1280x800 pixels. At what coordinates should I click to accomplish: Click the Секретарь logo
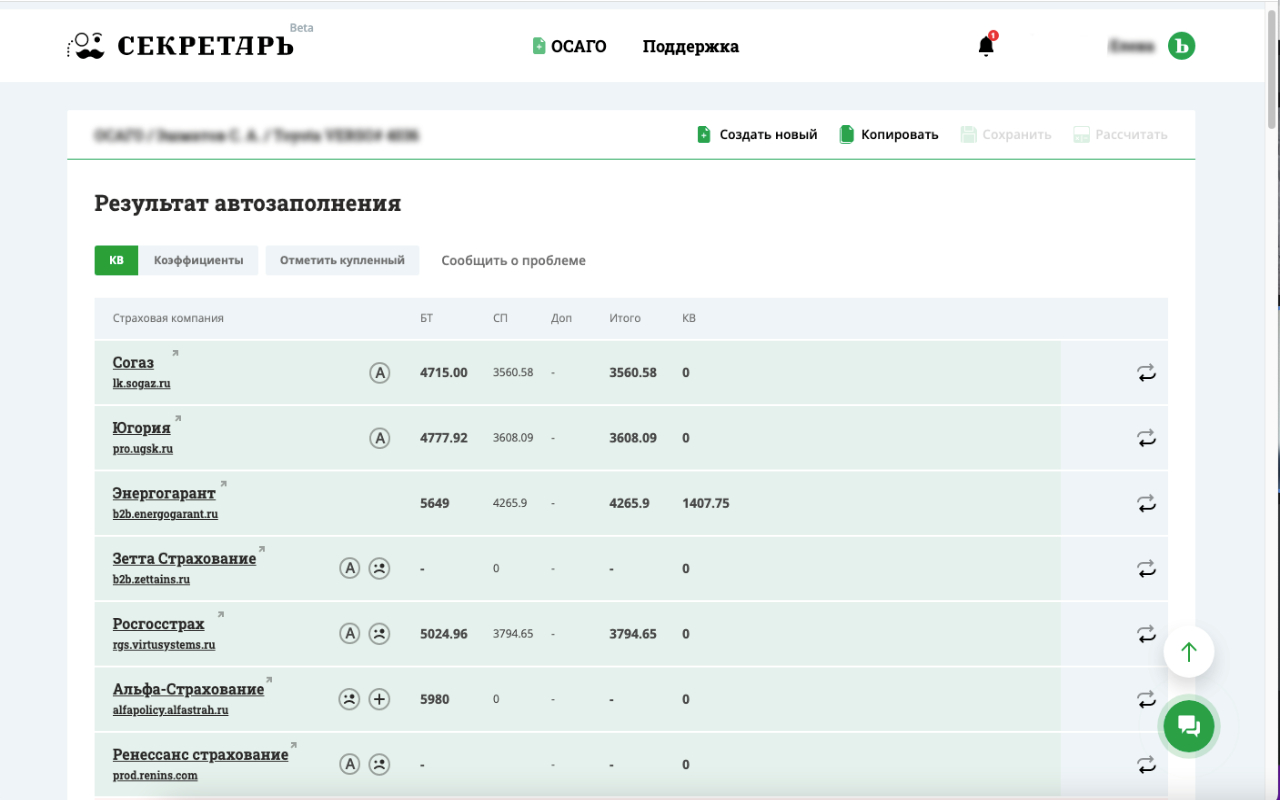point(181,46)
